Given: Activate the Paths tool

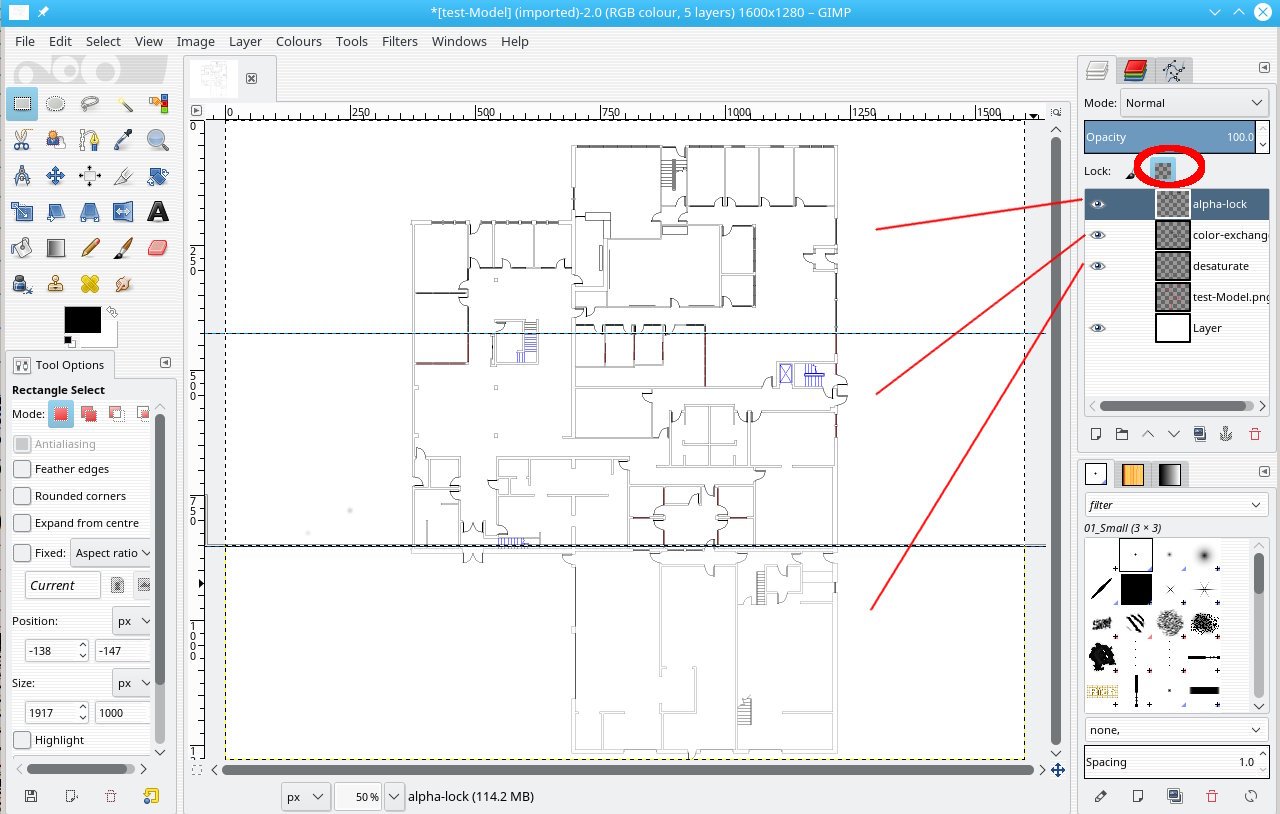Looking at the screenshot, I should pyautogui.click(x=90, y=139).
